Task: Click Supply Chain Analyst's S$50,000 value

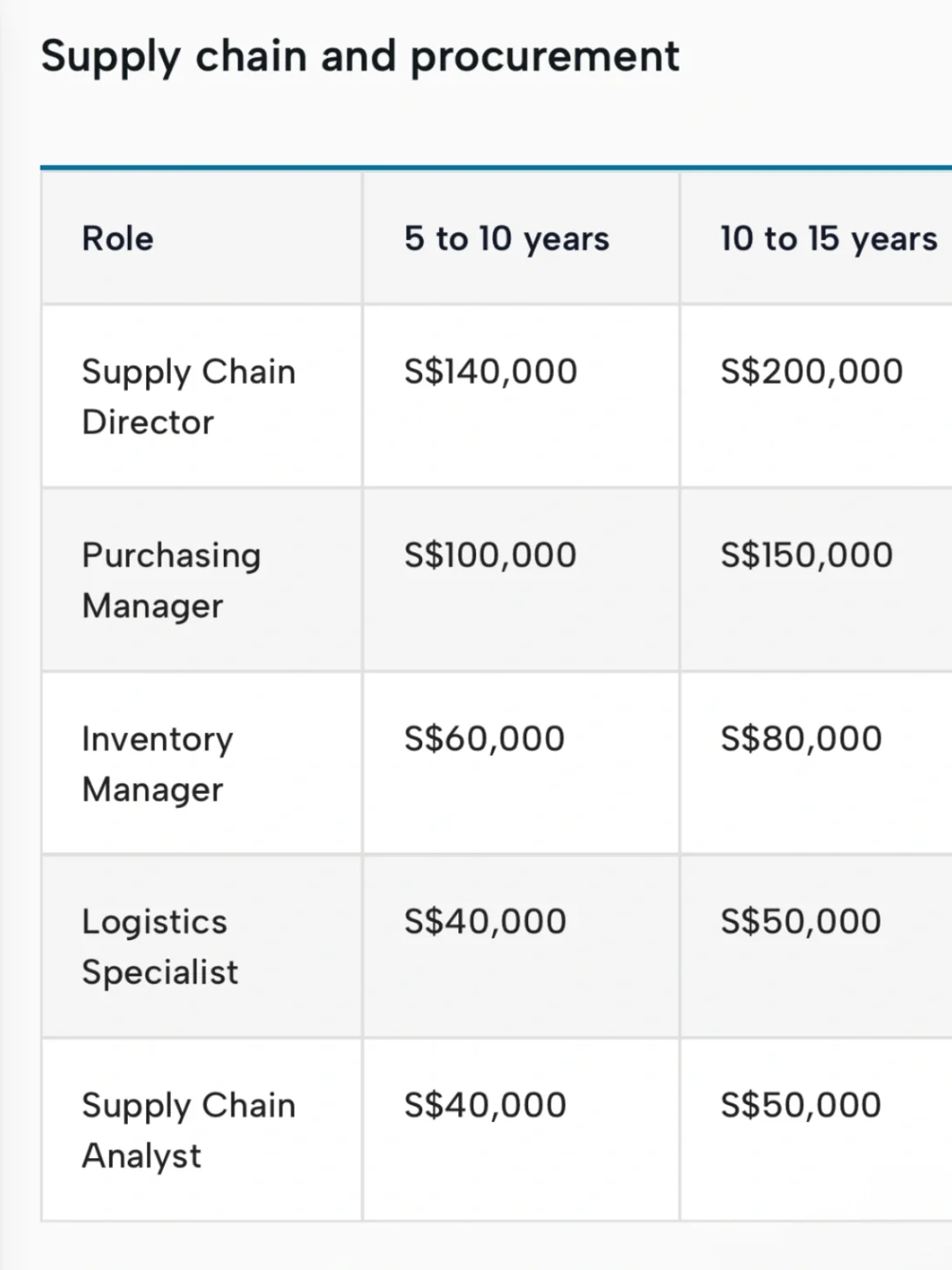Action: coord(801,1105)
